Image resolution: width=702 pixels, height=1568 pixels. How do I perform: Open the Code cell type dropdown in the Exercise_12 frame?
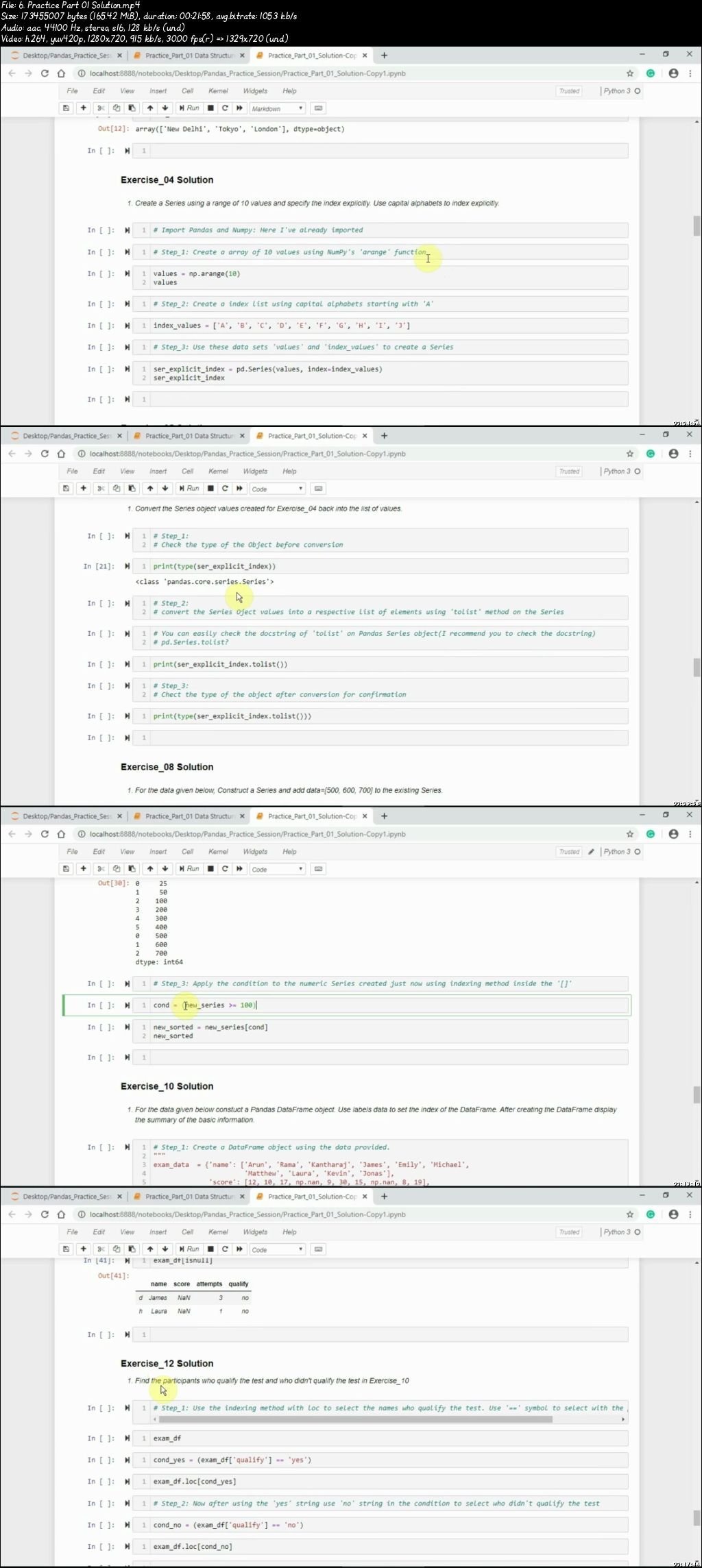(x=277, y=1250)
